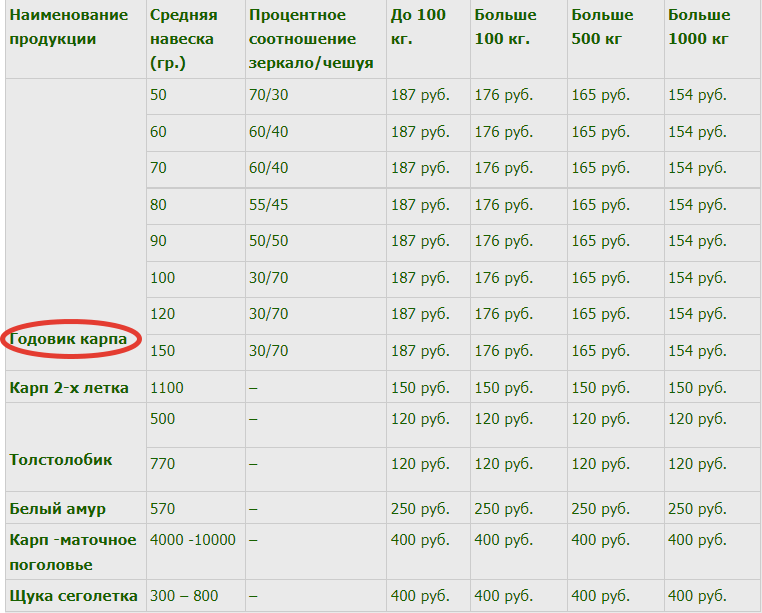
Task: Click the 'Щука сеголетка' product name
Action: tap(73, 596)
